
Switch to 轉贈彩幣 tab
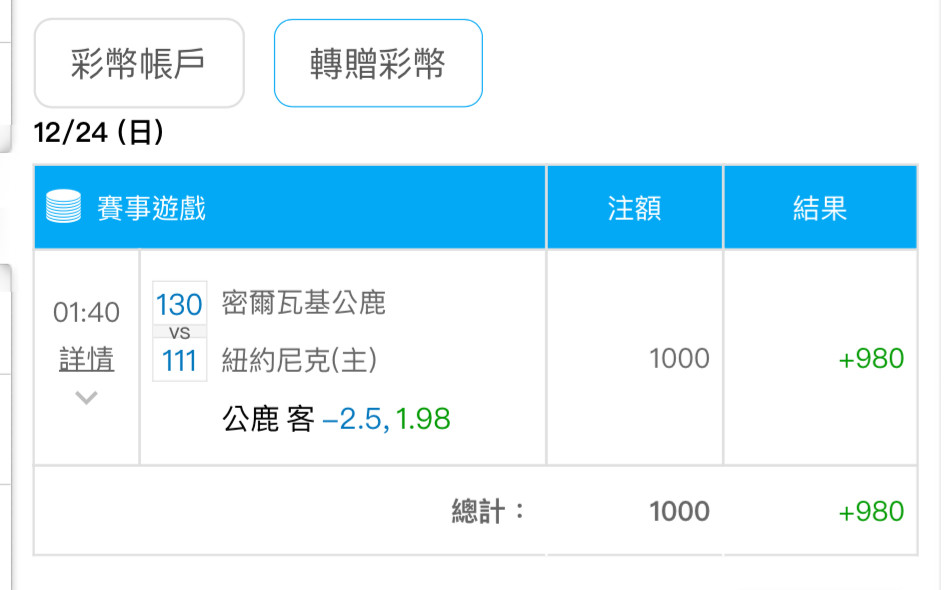[378, 63]
